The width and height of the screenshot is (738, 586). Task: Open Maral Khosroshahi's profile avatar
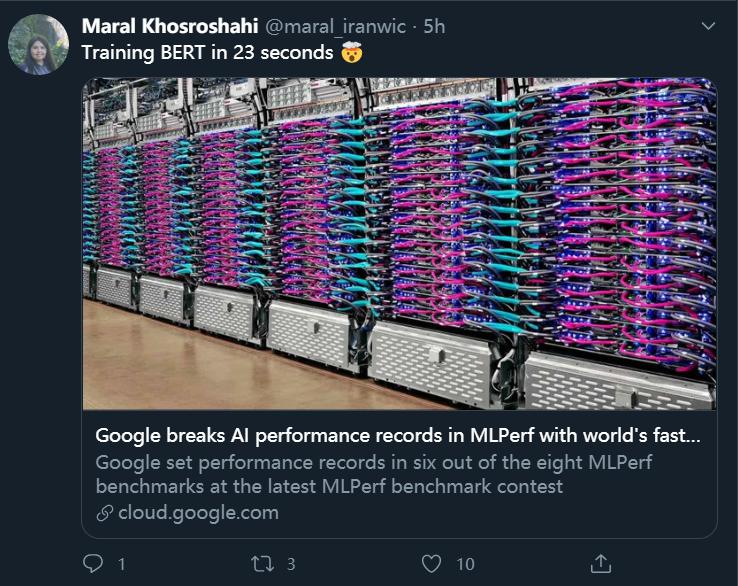coord(38,44)
